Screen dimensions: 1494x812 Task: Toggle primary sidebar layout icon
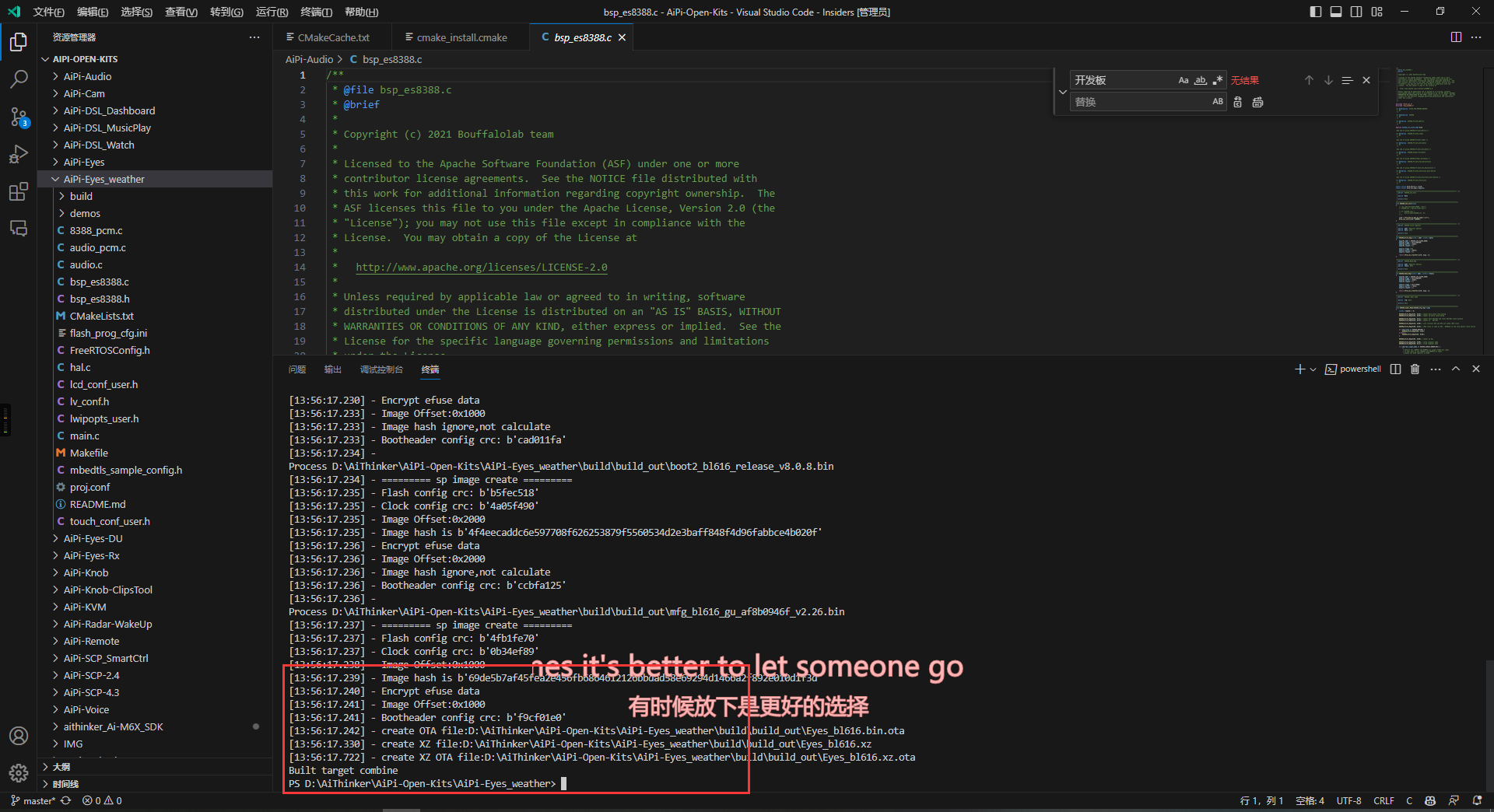click(1316, 12)
